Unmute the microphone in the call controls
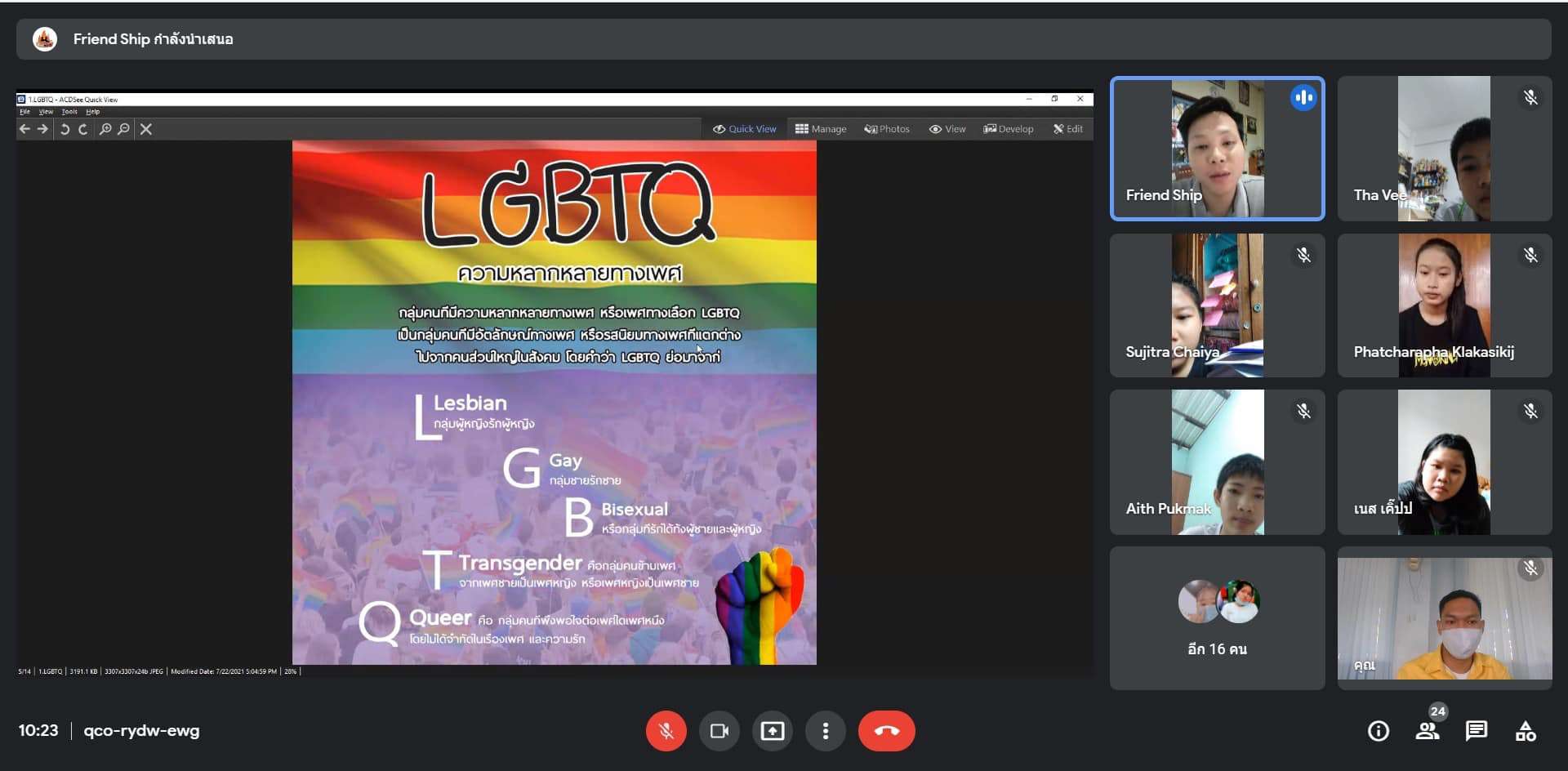The image size is (1568, 771). (666, 731)
